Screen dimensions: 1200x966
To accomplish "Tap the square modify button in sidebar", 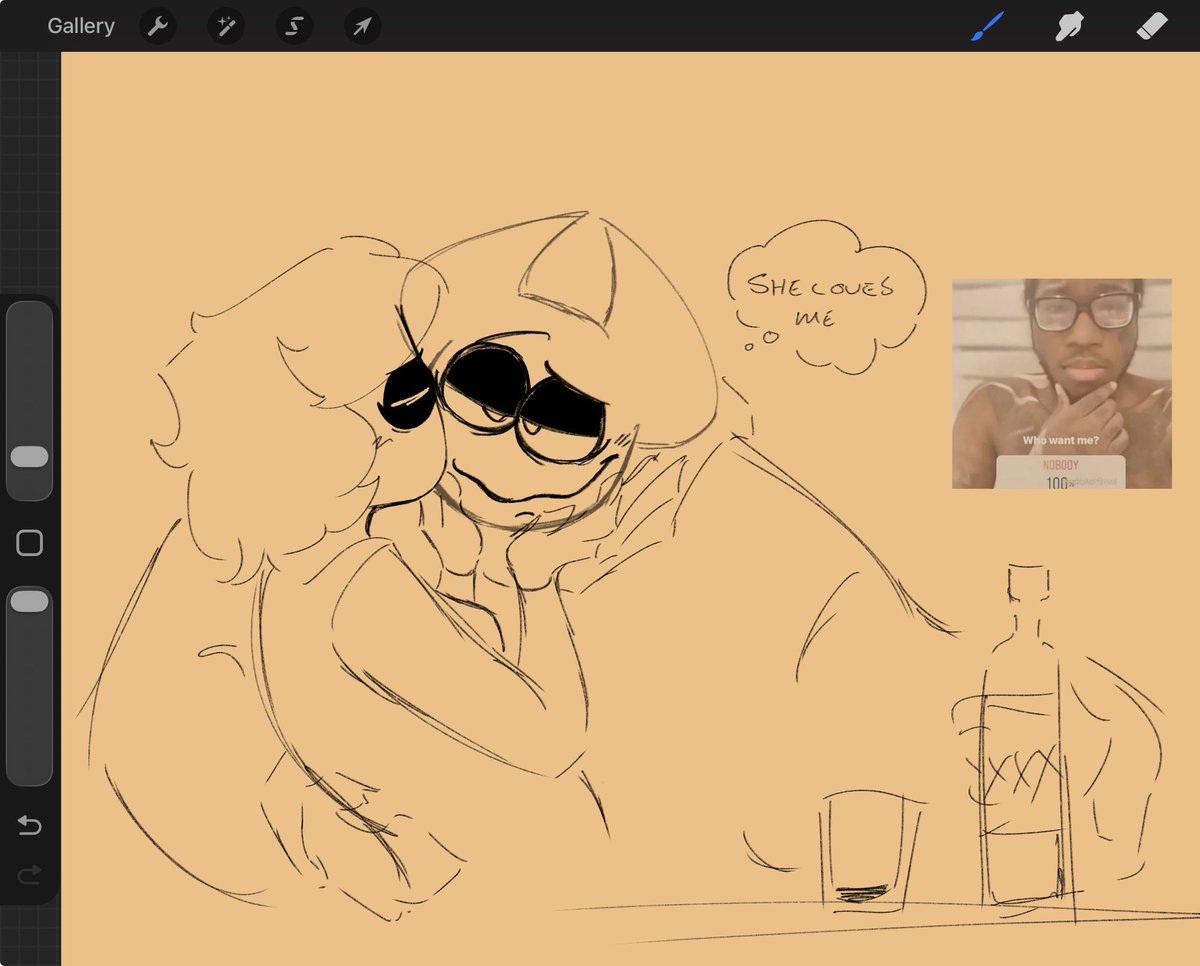I will click(x=30, y=543).
